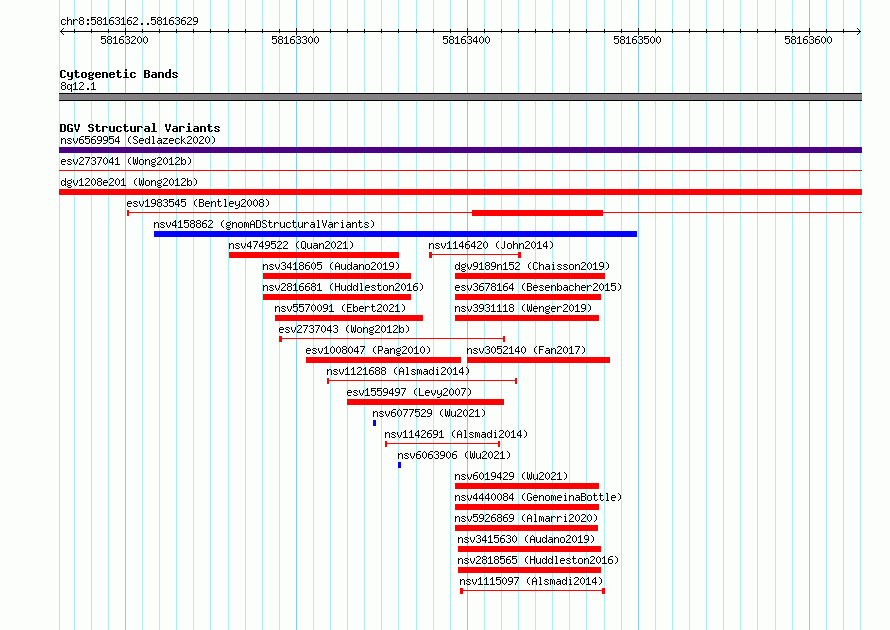The width and height of the screenshot is (890, 630).
Task: Click the dgv1208e201 (Wong2012b) label
Action: click(129, 182)
